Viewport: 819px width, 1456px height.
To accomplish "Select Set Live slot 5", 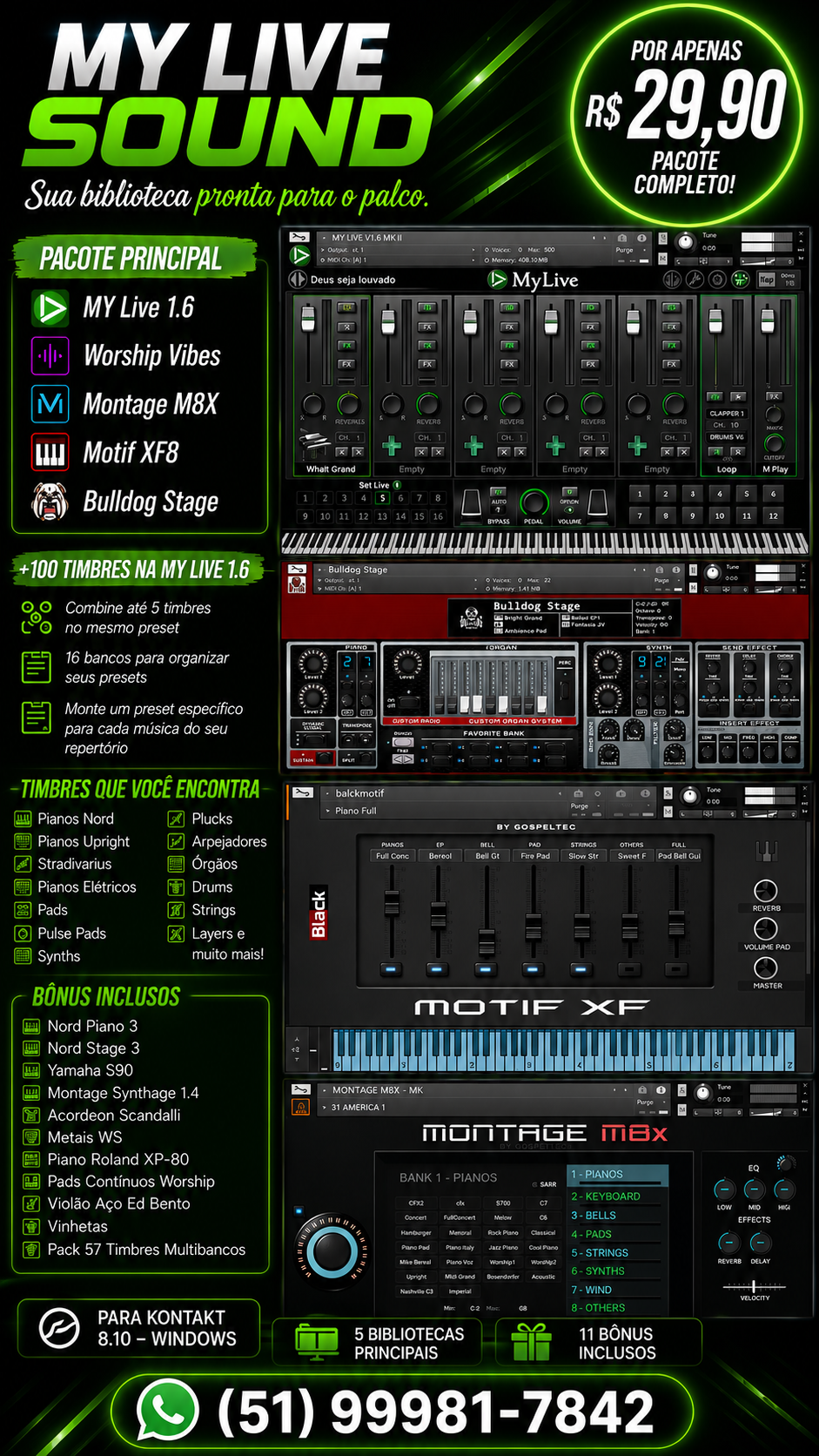I will pyautogui.click(x=382, y=498).
